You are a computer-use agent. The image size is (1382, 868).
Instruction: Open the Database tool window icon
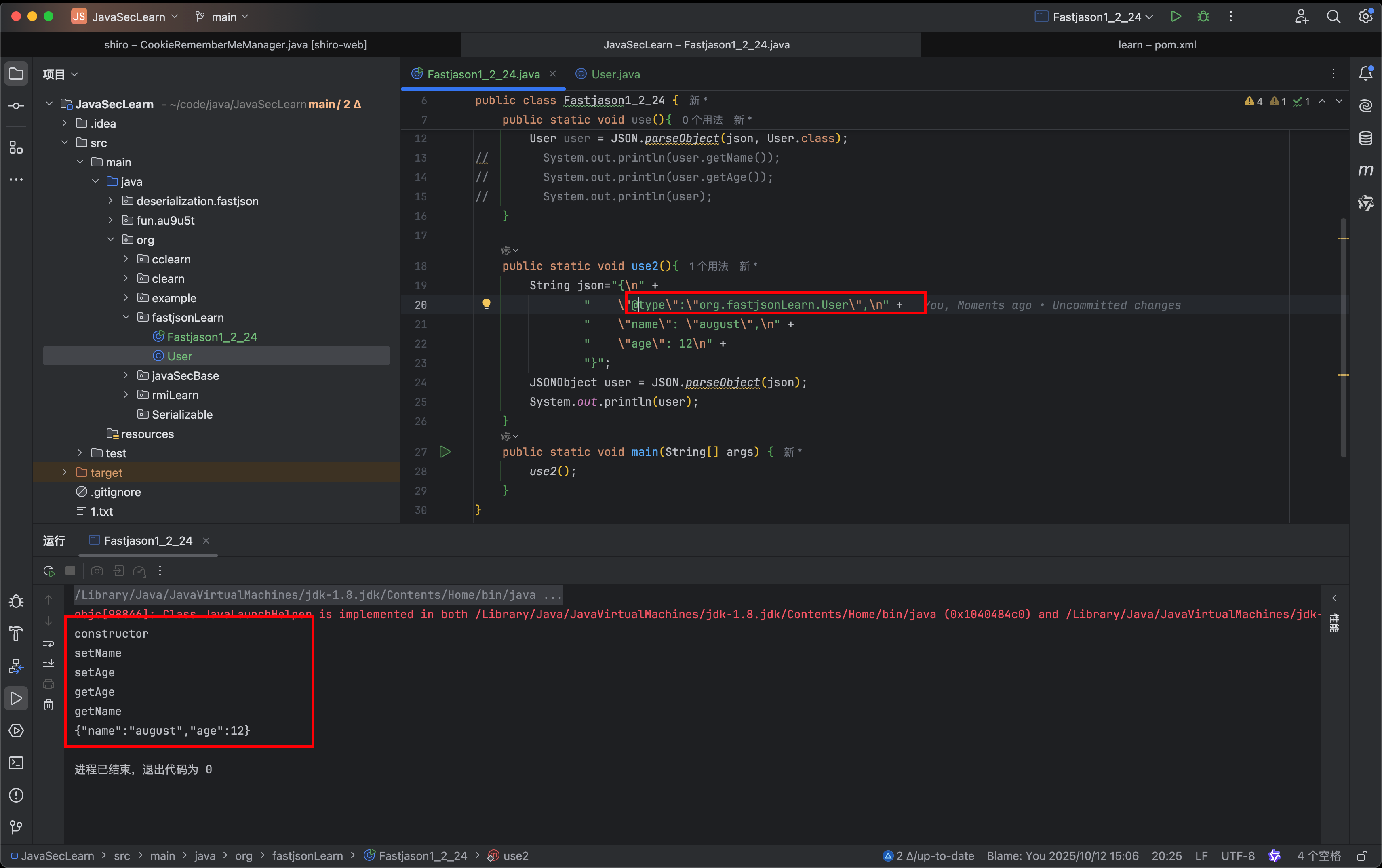[1365, 138]
